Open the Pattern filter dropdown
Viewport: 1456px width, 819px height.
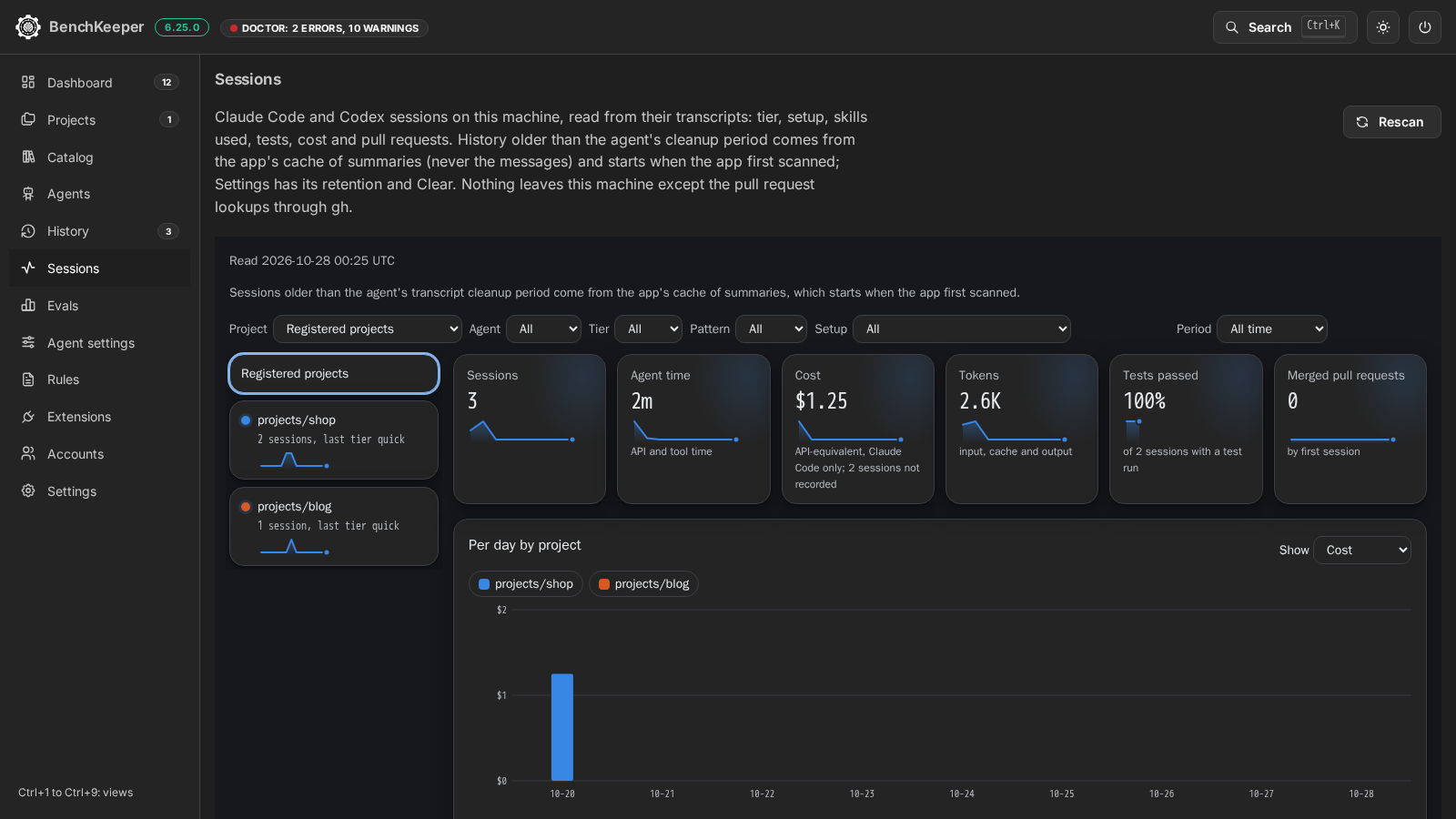tap(771, 329)
